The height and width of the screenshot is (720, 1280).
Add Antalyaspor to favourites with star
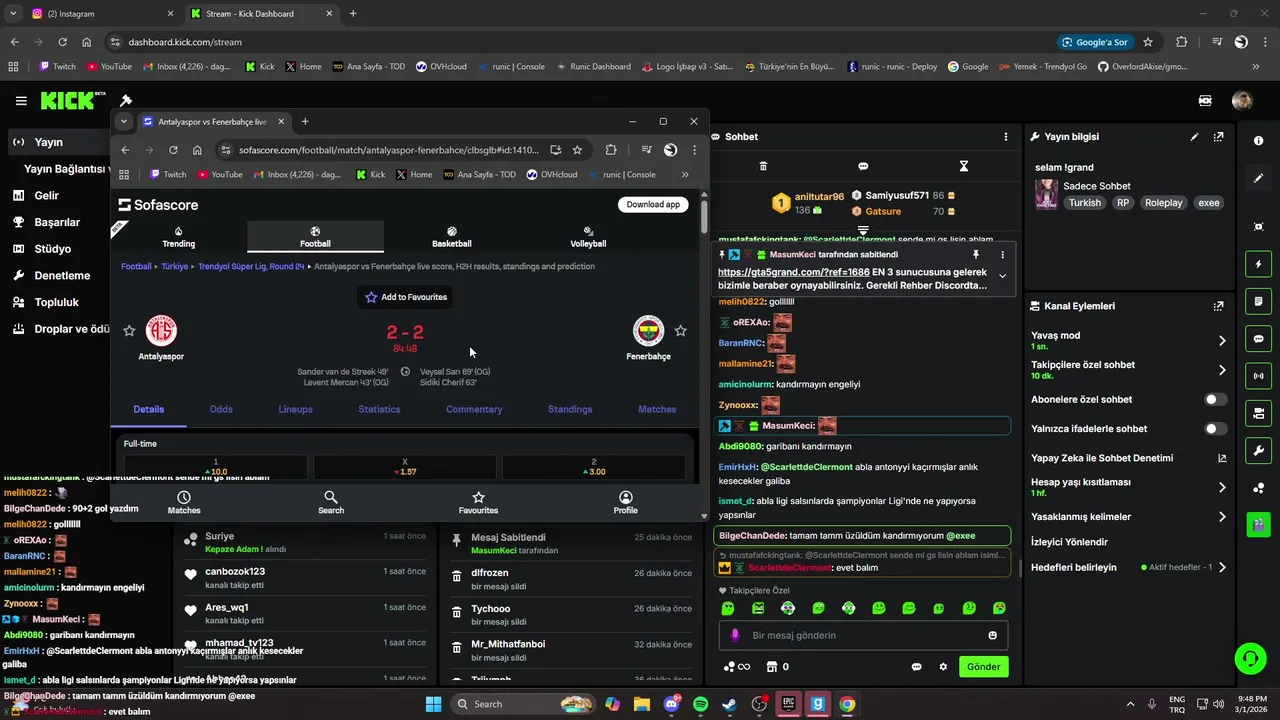129,331
